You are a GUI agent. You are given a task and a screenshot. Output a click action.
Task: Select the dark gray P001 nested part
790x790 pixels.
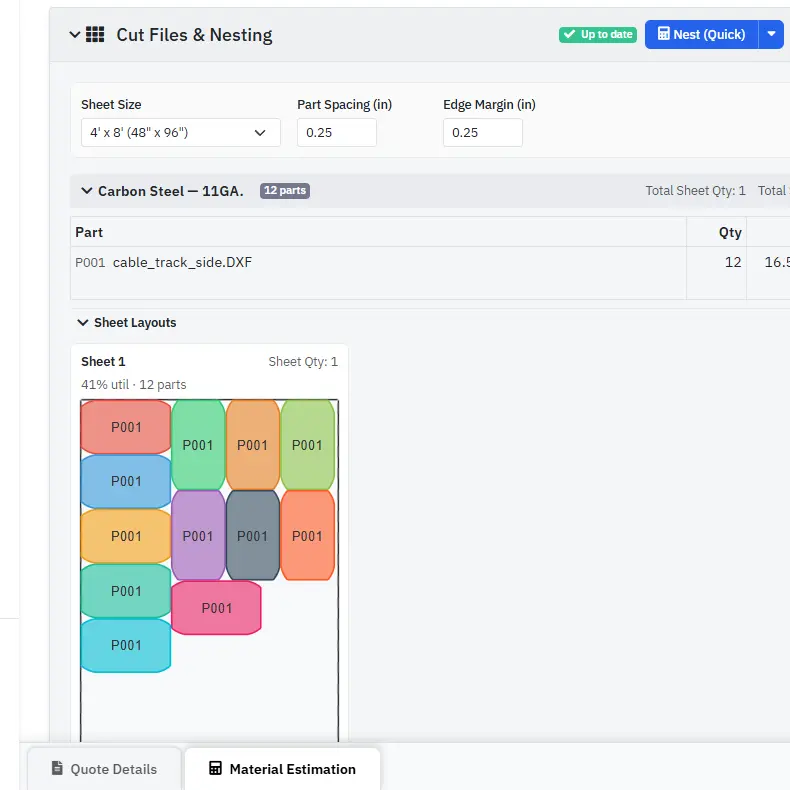tap(253, 536)
